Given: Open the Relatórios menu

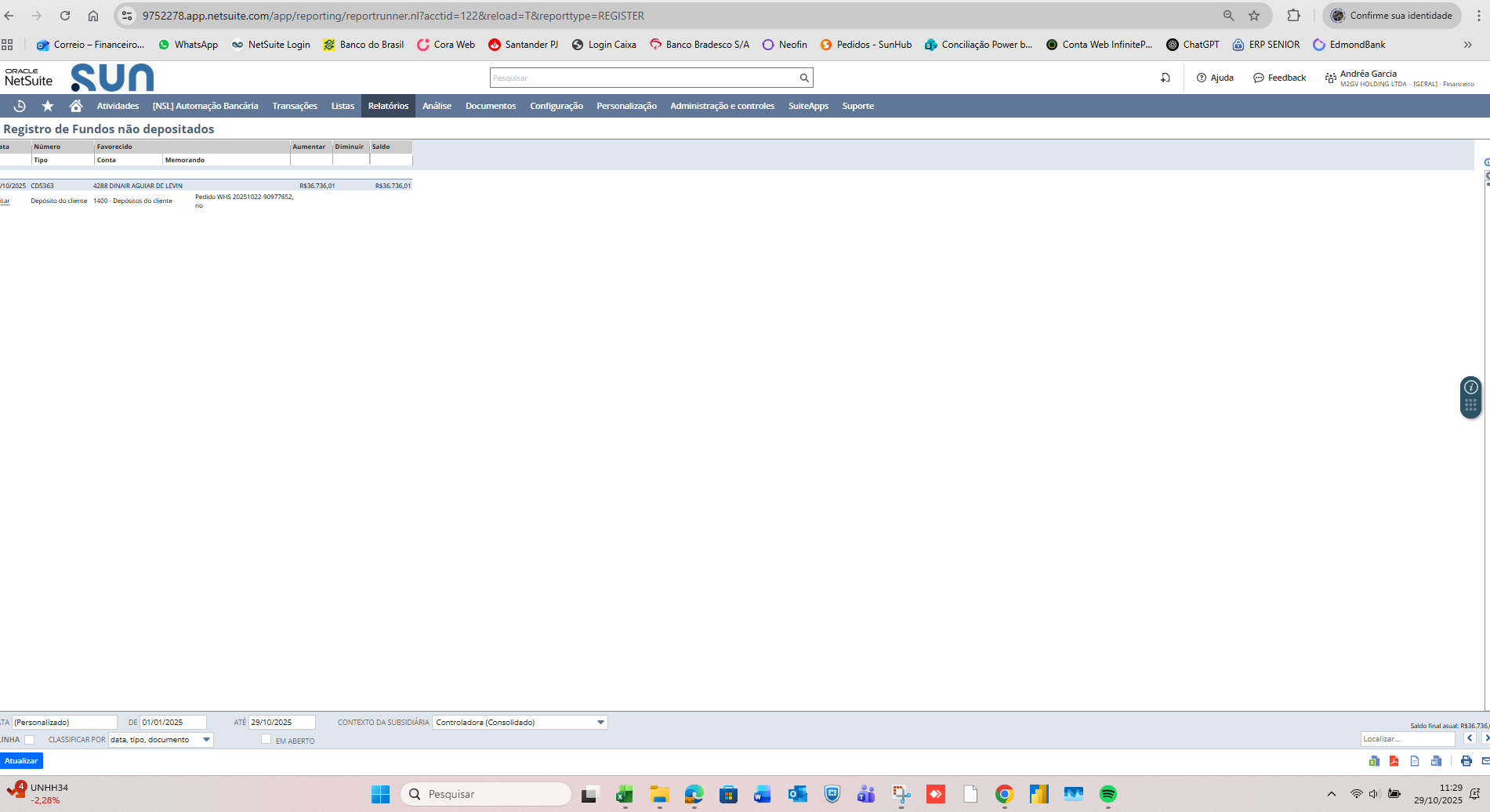Looking at the screenshot, I should 388,106.
